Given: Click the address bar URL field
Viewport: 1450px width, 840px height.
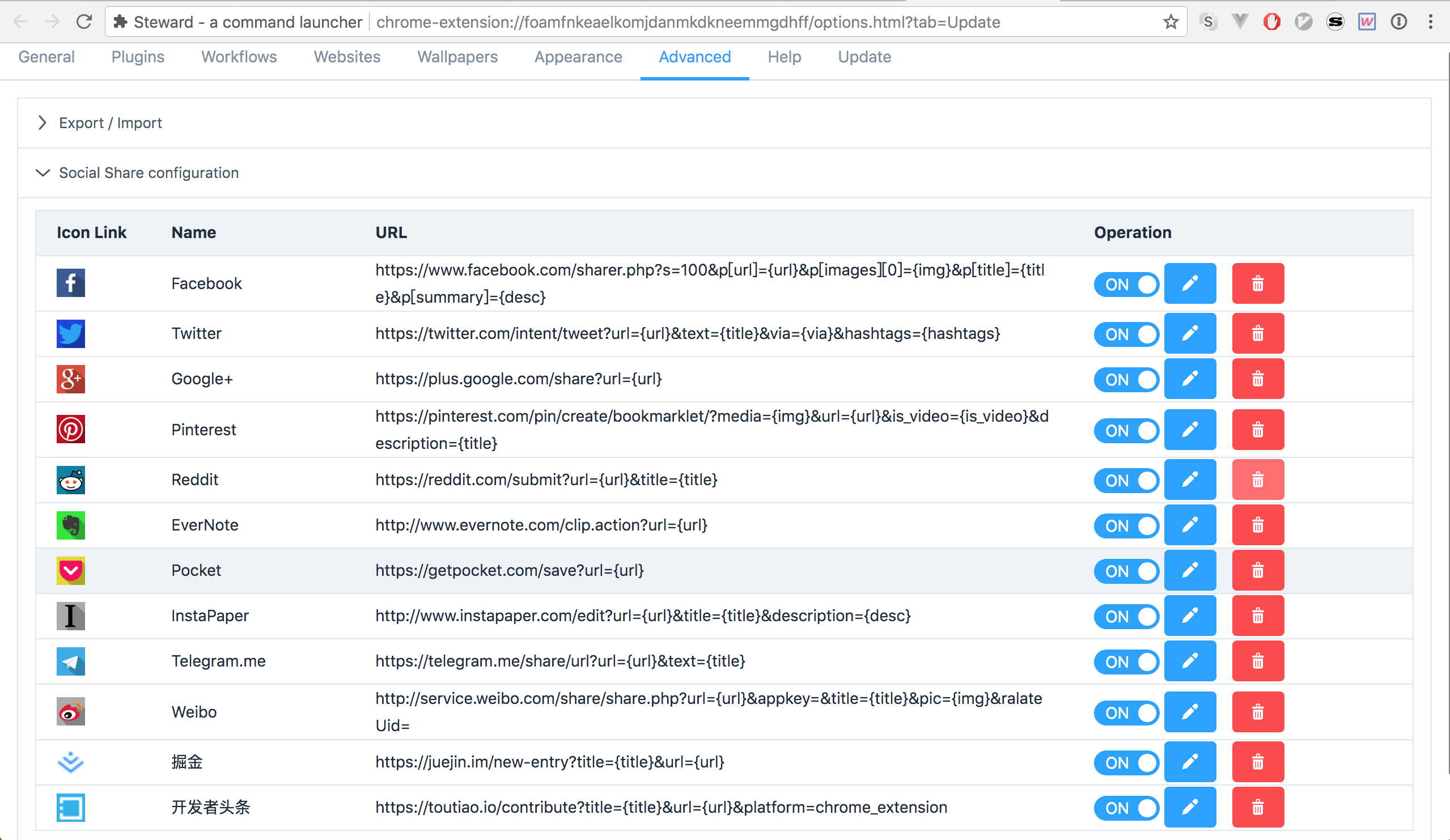Looking at the screenshot, I should pyautogui.click(x=688, y=22).
